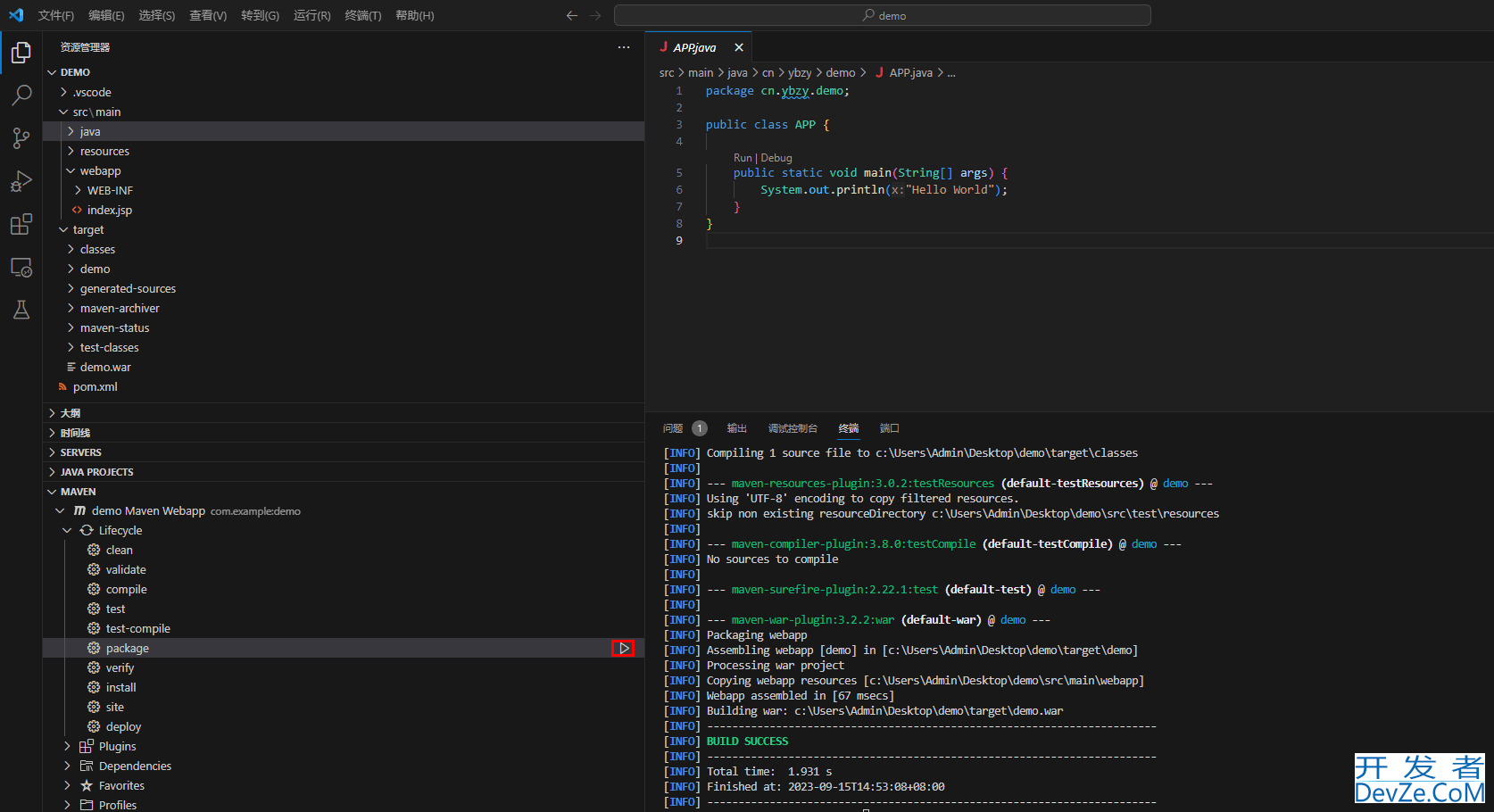Close the APP.java editor tab
Screen dimensions: 1494x812
pos(739,47)
